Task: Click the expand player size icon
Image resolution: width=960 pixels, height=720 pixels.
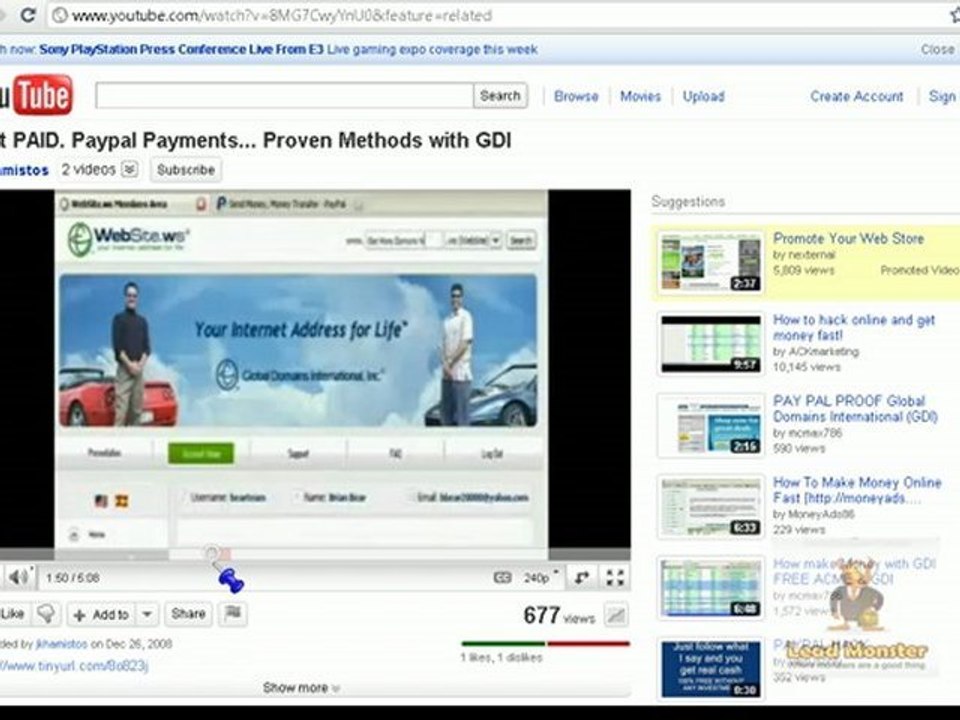Action: tap(582, 577)
